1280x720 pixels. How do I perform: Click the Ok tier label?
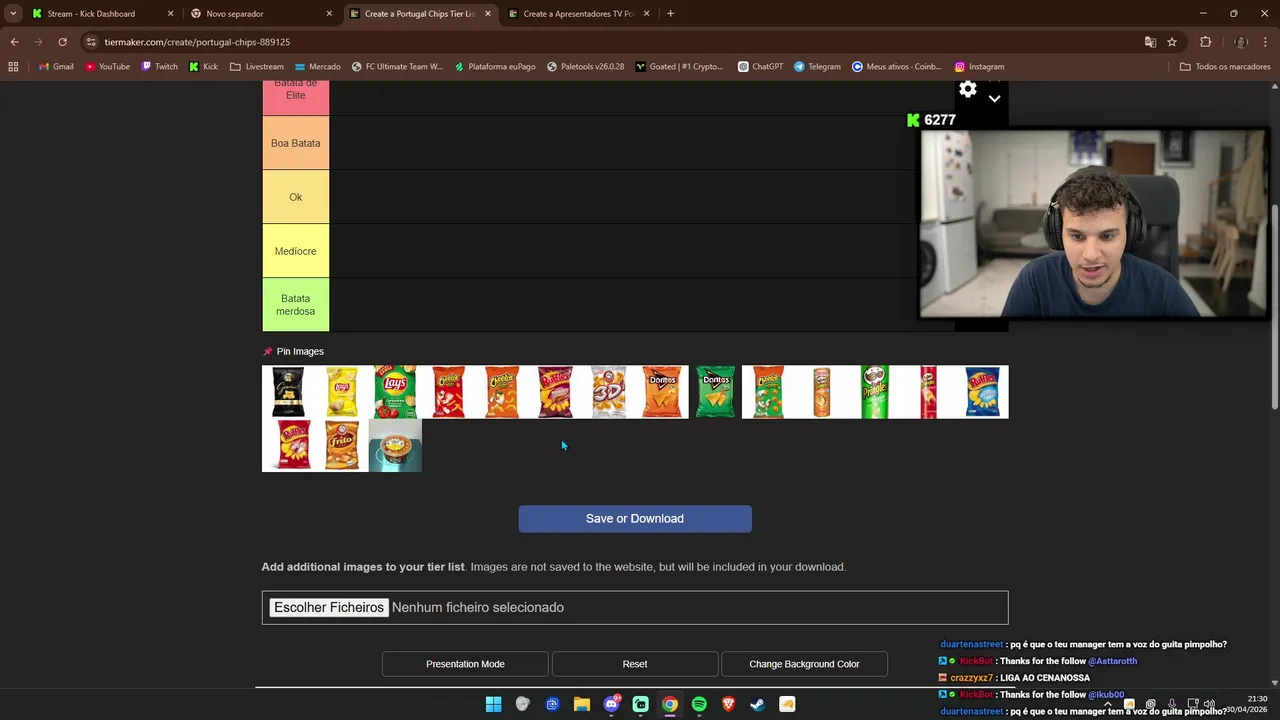[295, 197]
